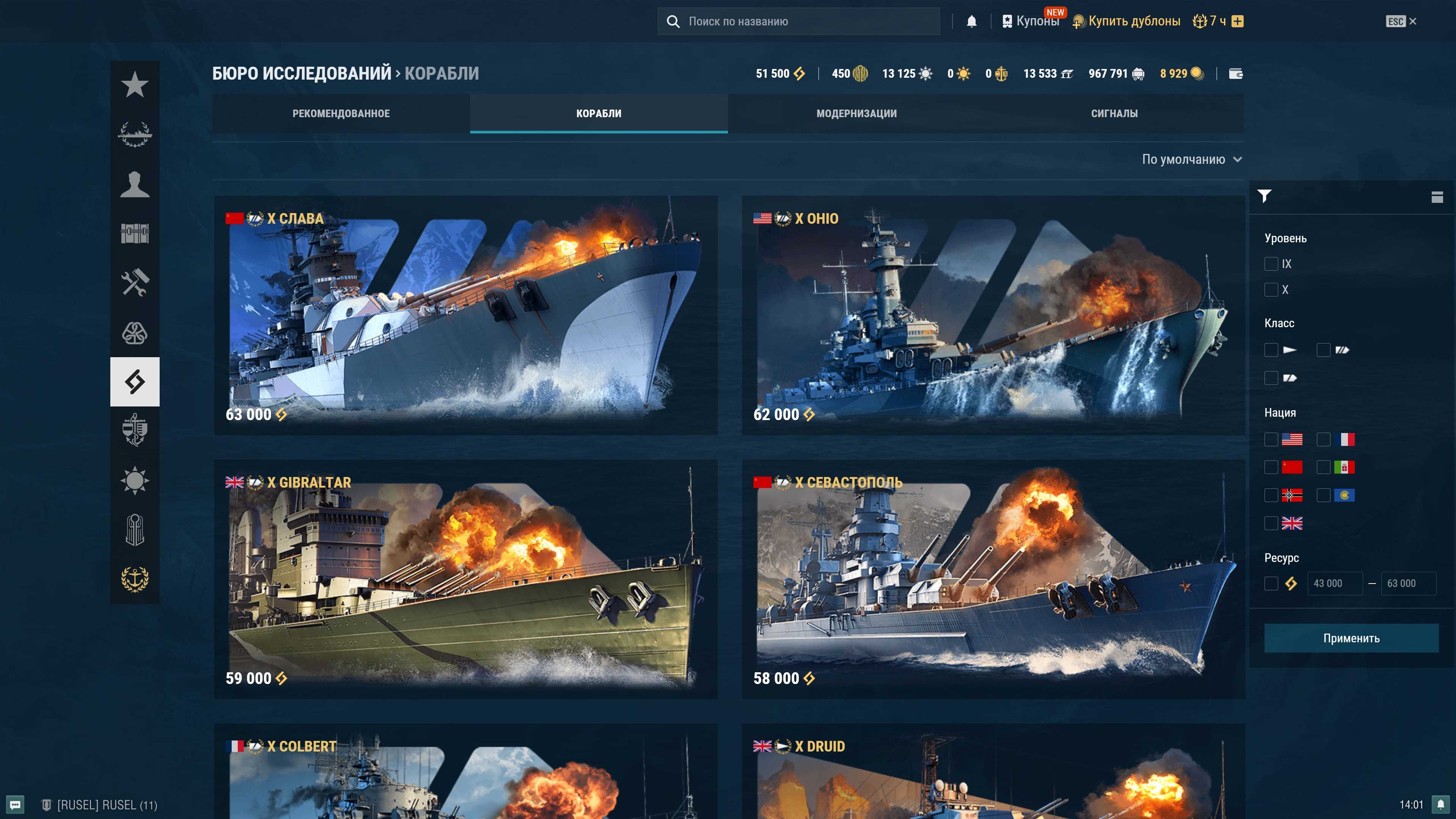Click the [RUSEL] RUSEL clan label

point(100,805)
